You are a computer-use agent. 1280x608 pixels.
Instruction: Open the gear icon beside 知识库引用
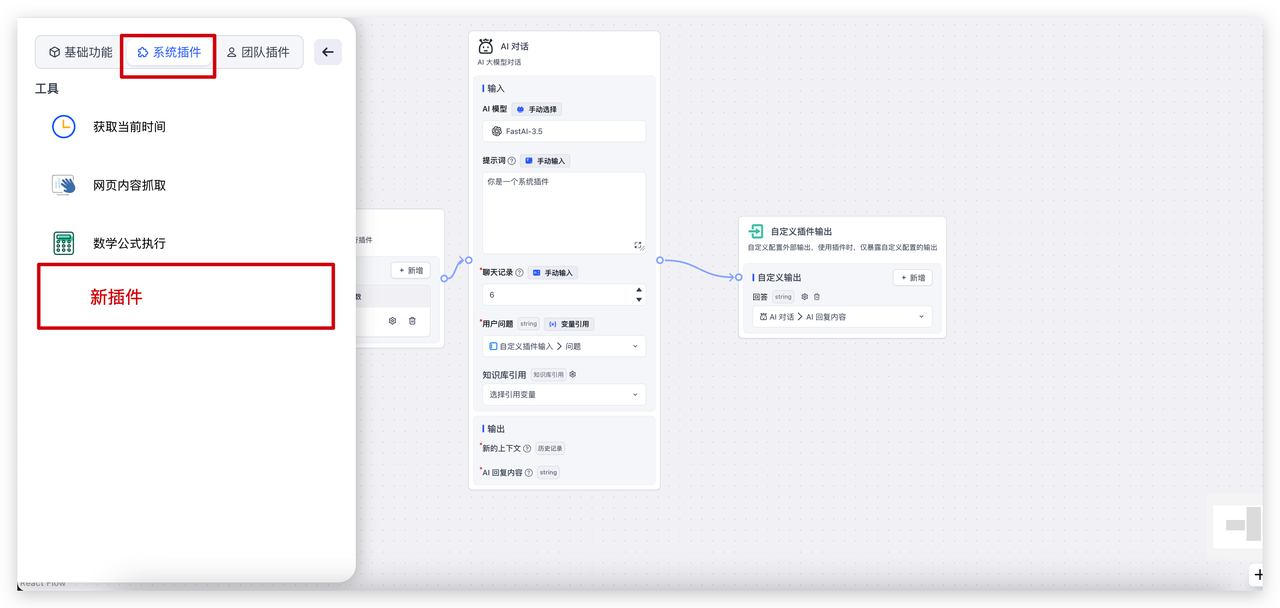[x=572, y=375]
